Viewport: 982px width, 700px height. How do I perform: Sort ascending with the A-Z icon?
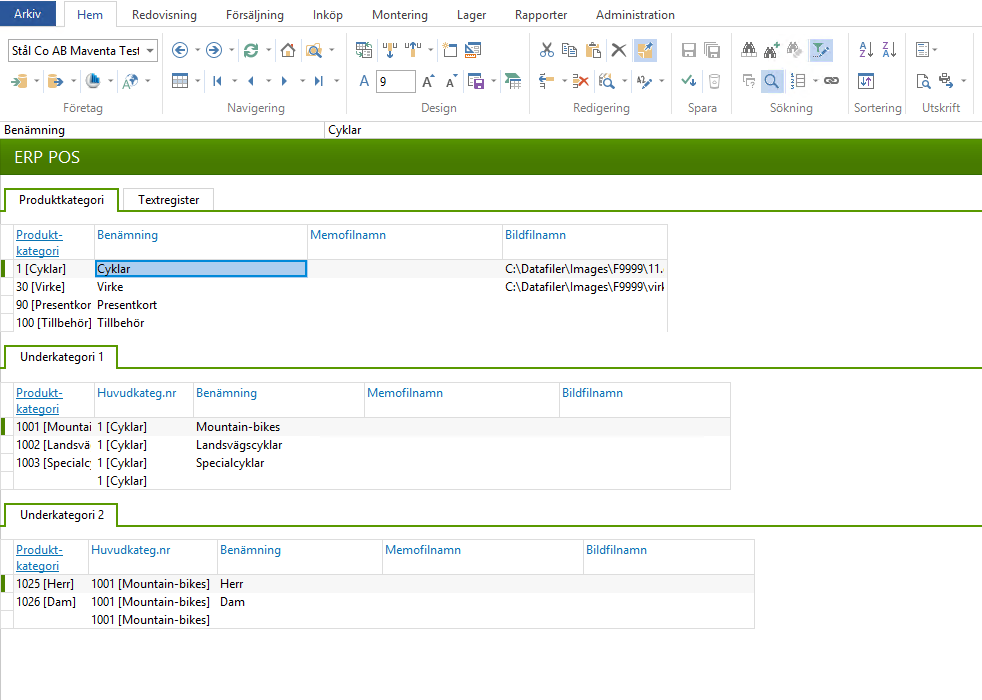click(x=866, y=50)
